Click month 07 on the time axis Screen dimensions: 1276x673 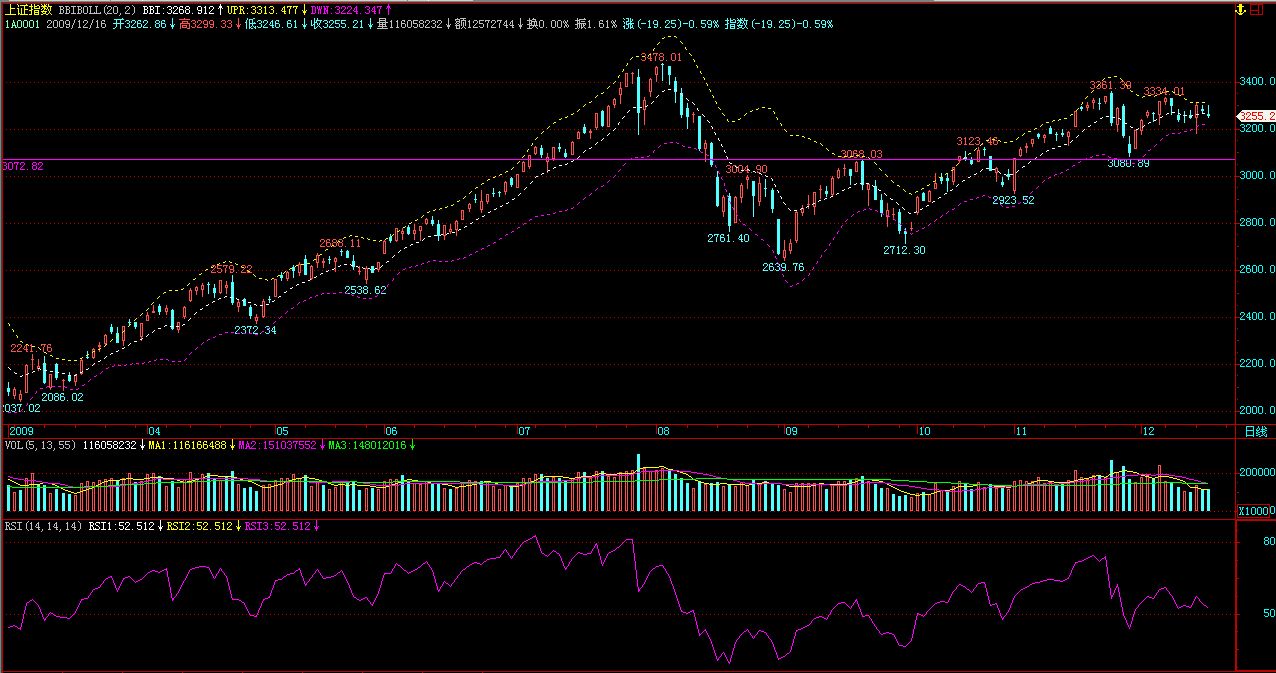(524, 432)
